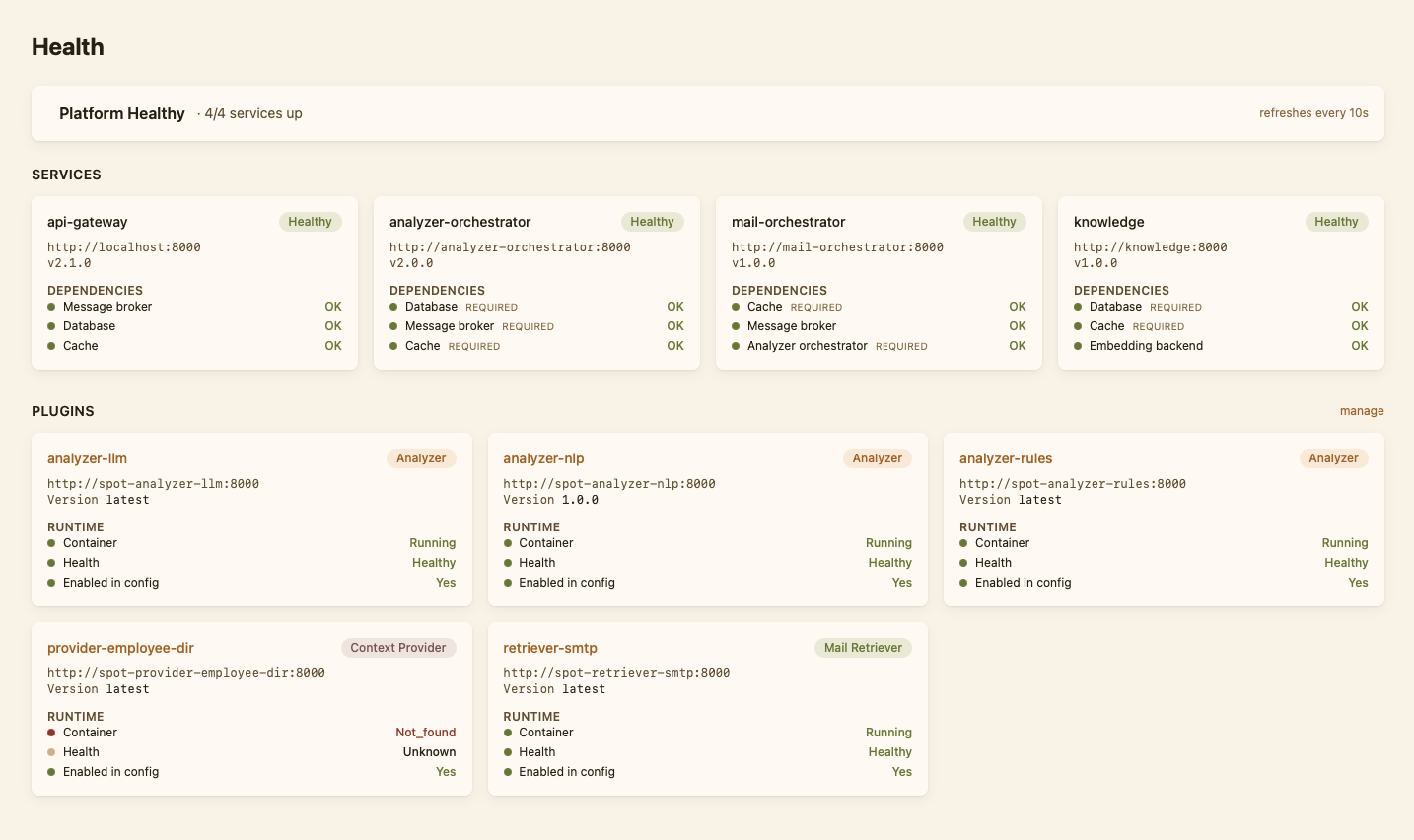Viewport: 1414px width, 840px height.
Task: Click the analyzer-orchestrator Healthy badge
Action: [x=652, y=222]
